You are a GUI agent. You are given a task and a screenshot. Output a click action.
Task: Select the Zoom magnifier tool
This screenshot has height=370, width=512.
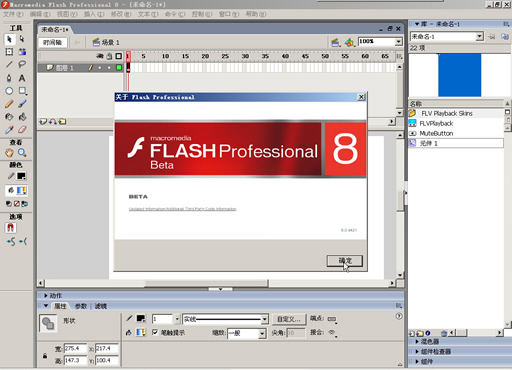tap(22, 153)
